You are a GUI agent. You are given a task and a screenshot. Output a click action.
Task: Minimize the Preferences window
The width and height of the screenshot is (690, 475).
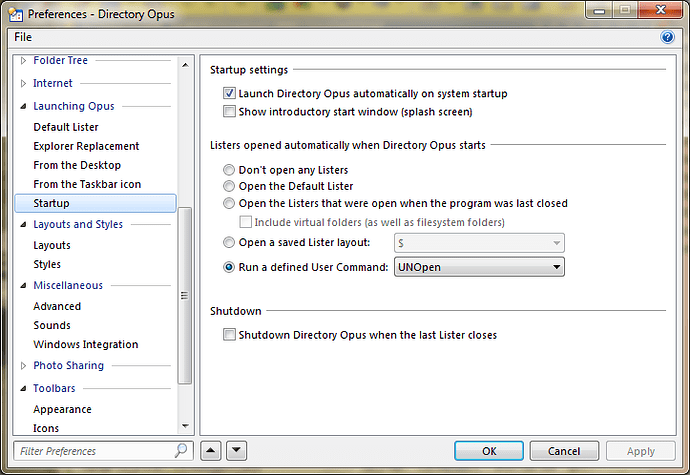point(599,11)
